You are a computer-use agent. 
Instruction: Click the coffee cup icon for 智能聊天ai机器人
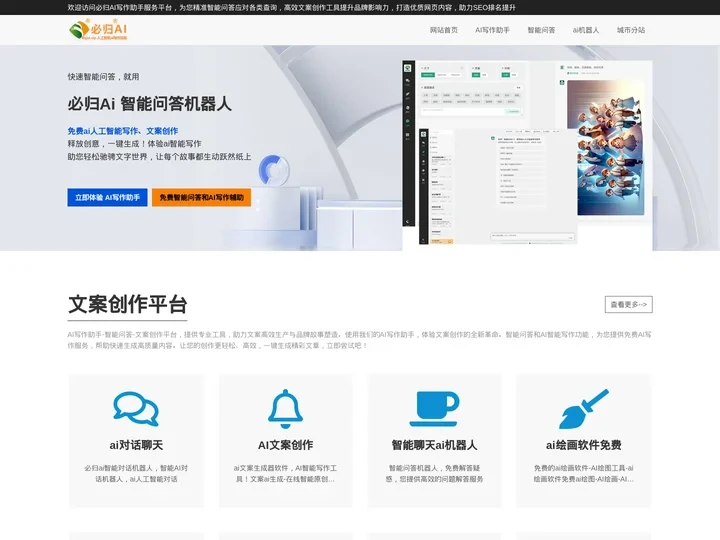click(x=434, y=409)
